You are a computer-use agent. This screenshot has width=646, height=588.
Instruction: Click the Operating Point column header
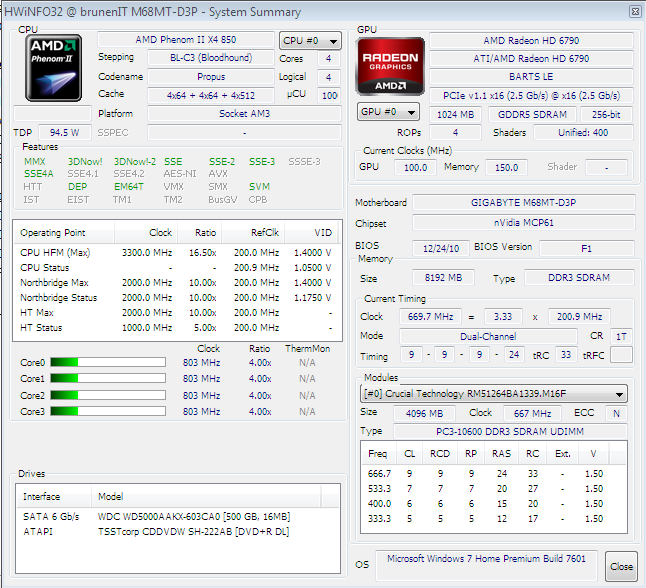click(64, 233)
